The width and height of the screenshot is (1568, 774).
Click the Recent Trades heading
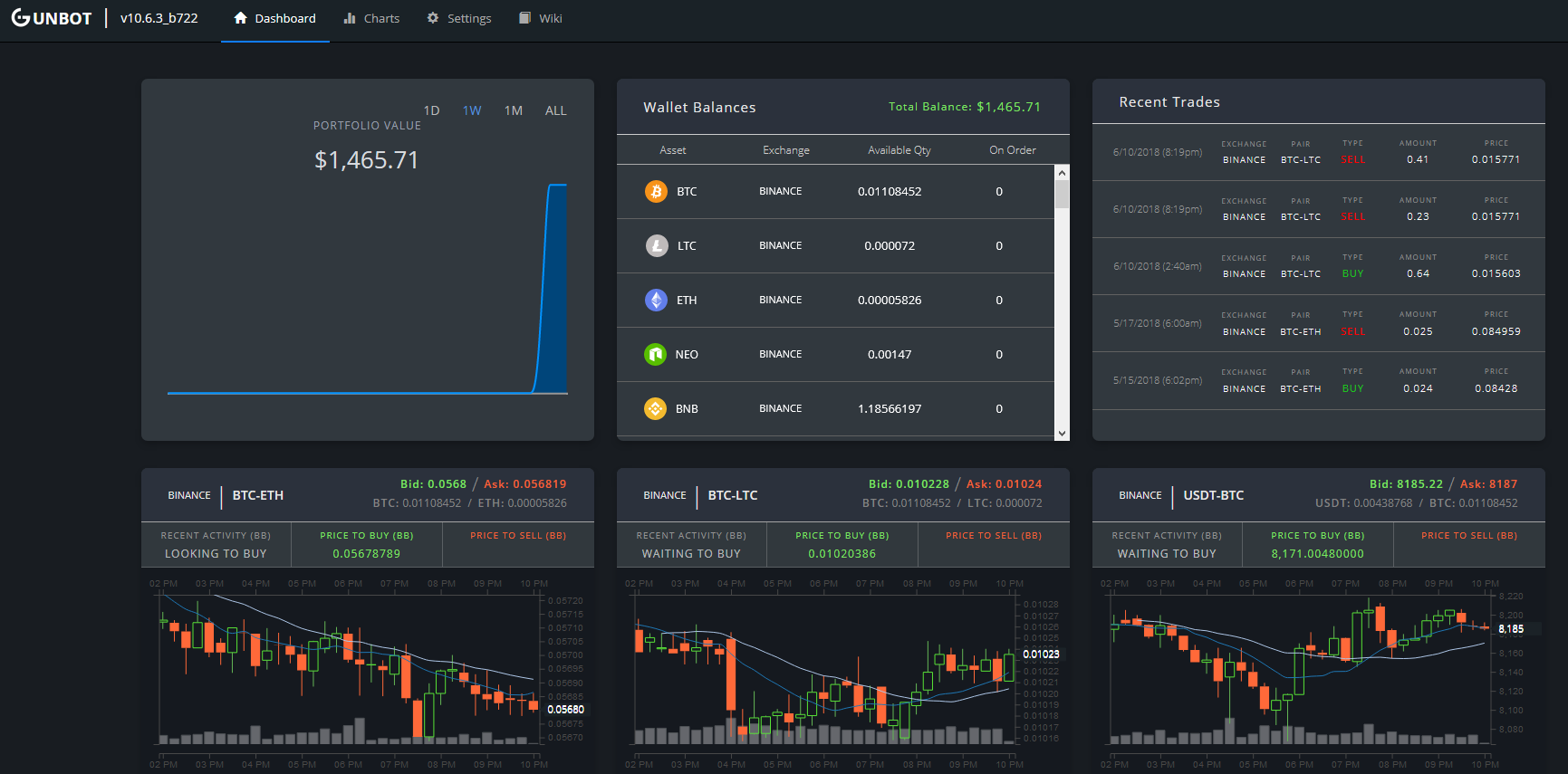point(1169,102)
